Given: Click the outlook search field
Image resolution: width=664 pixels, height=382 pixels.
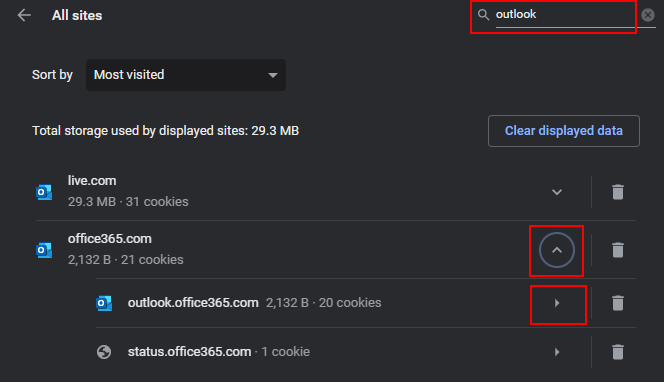Looking at the screenshot, I should 565,15.
